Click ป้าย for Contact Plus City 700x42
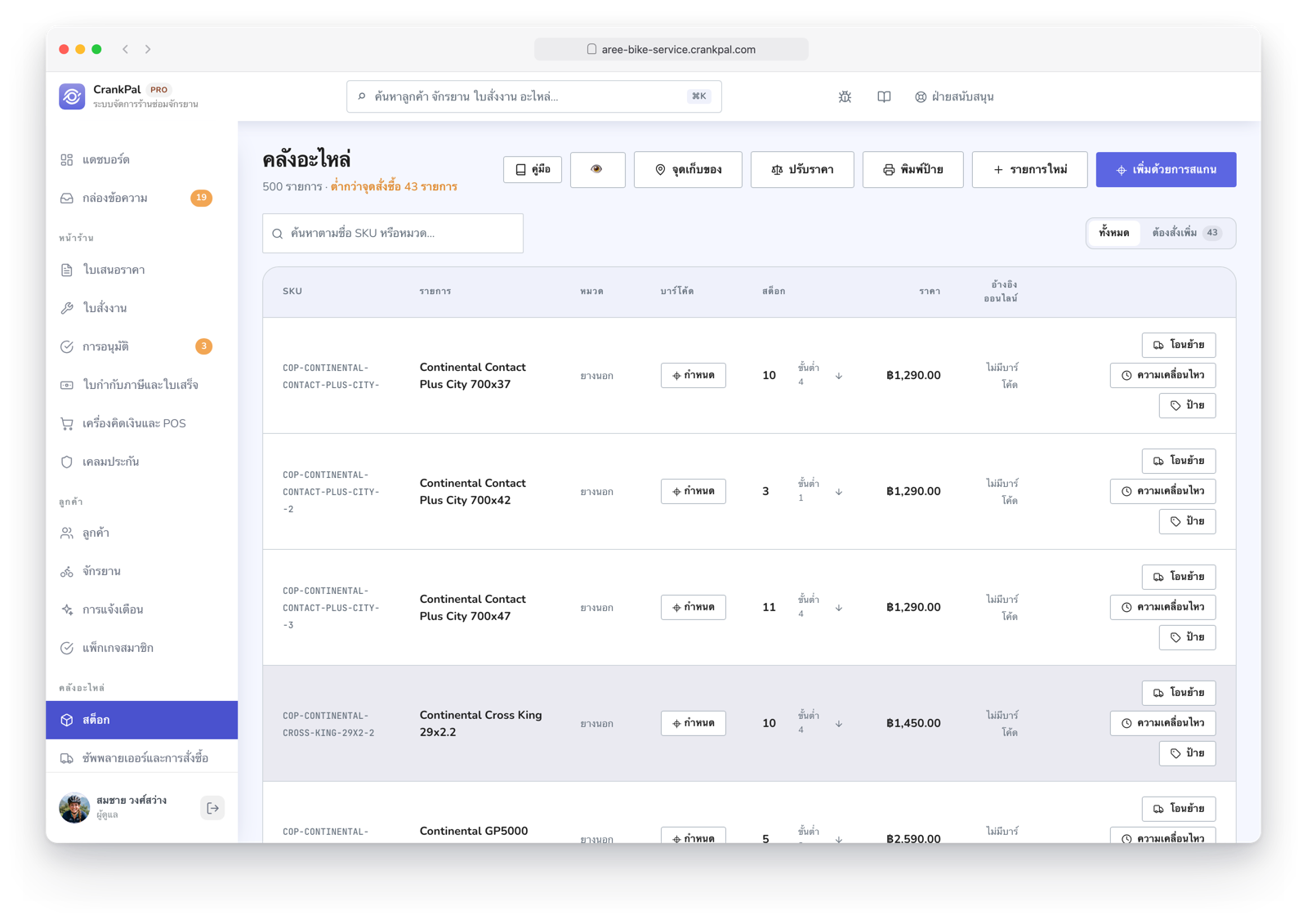The image size is (1307, 924). 1187,521
